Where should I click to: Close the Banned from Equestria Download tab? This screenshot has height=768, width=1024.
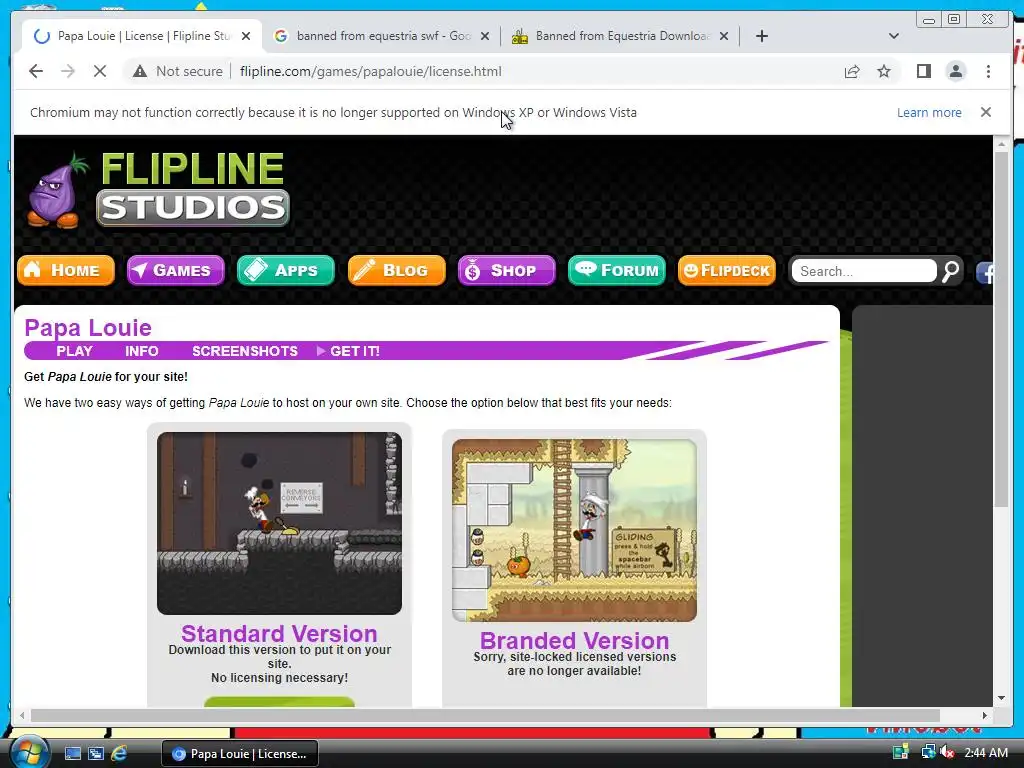pos(724,36)
